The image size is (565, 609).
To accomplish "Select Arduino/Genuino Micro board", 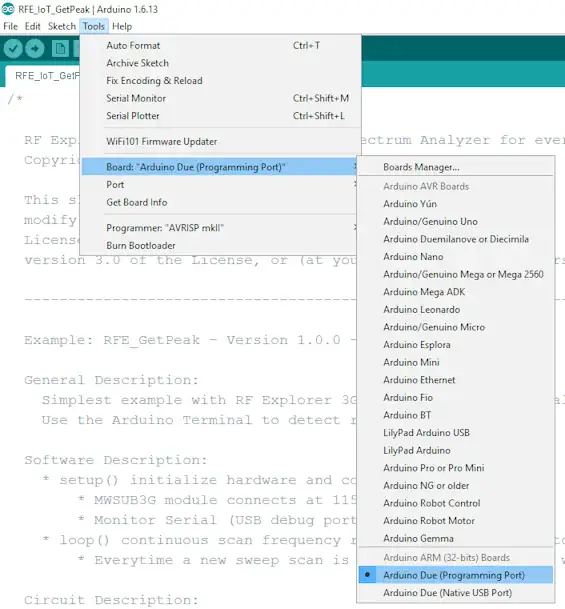I will click(456, 327).
